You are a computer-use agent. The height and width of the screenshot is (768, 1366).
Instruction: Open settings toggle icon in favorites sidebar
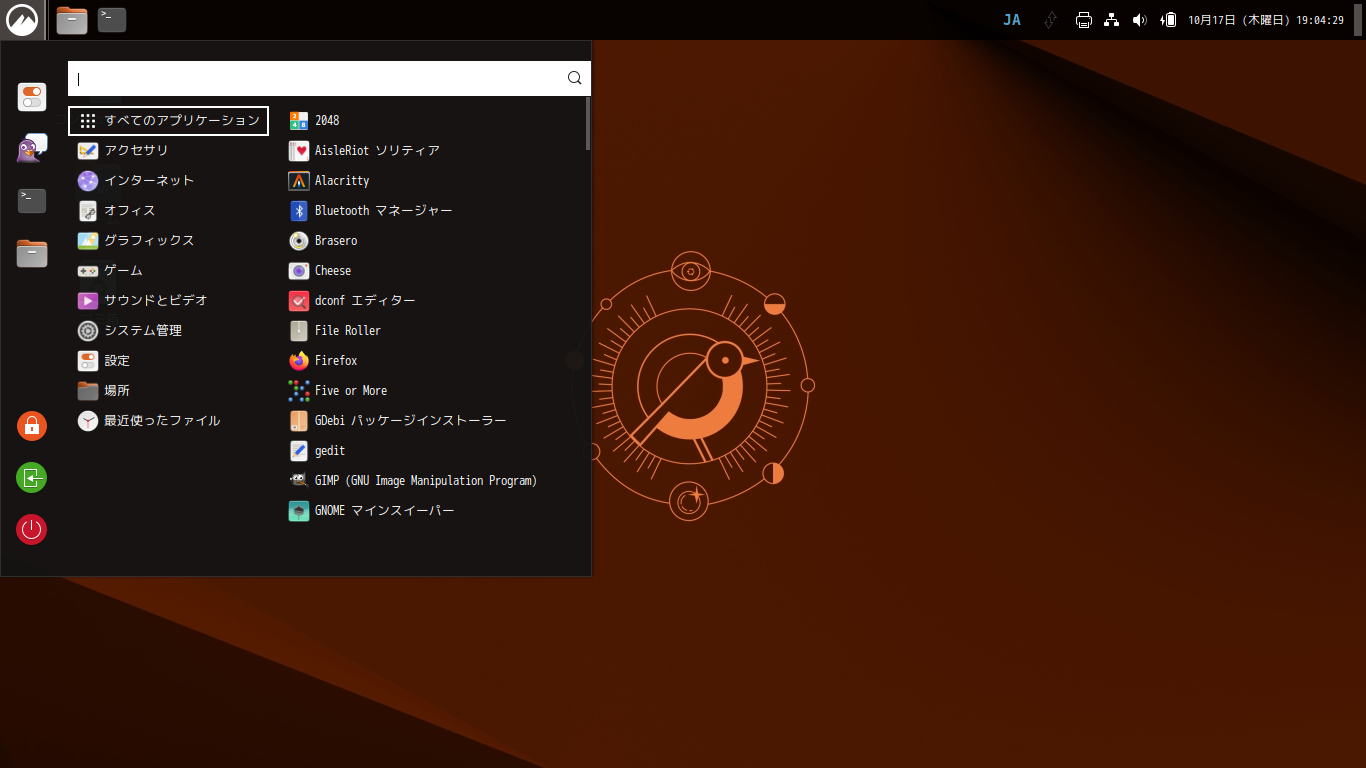click(32, 97)
